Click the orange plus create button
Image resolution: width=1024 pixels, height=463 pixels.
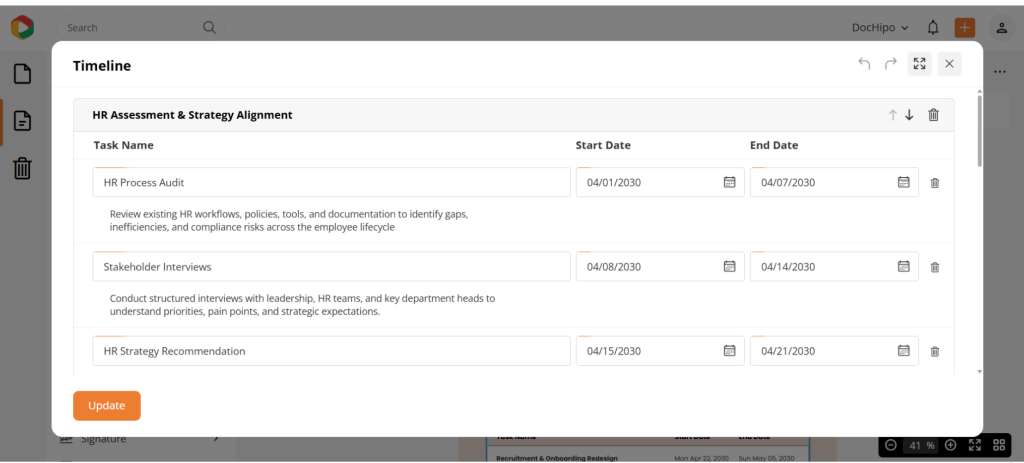(x=965, y=27)
